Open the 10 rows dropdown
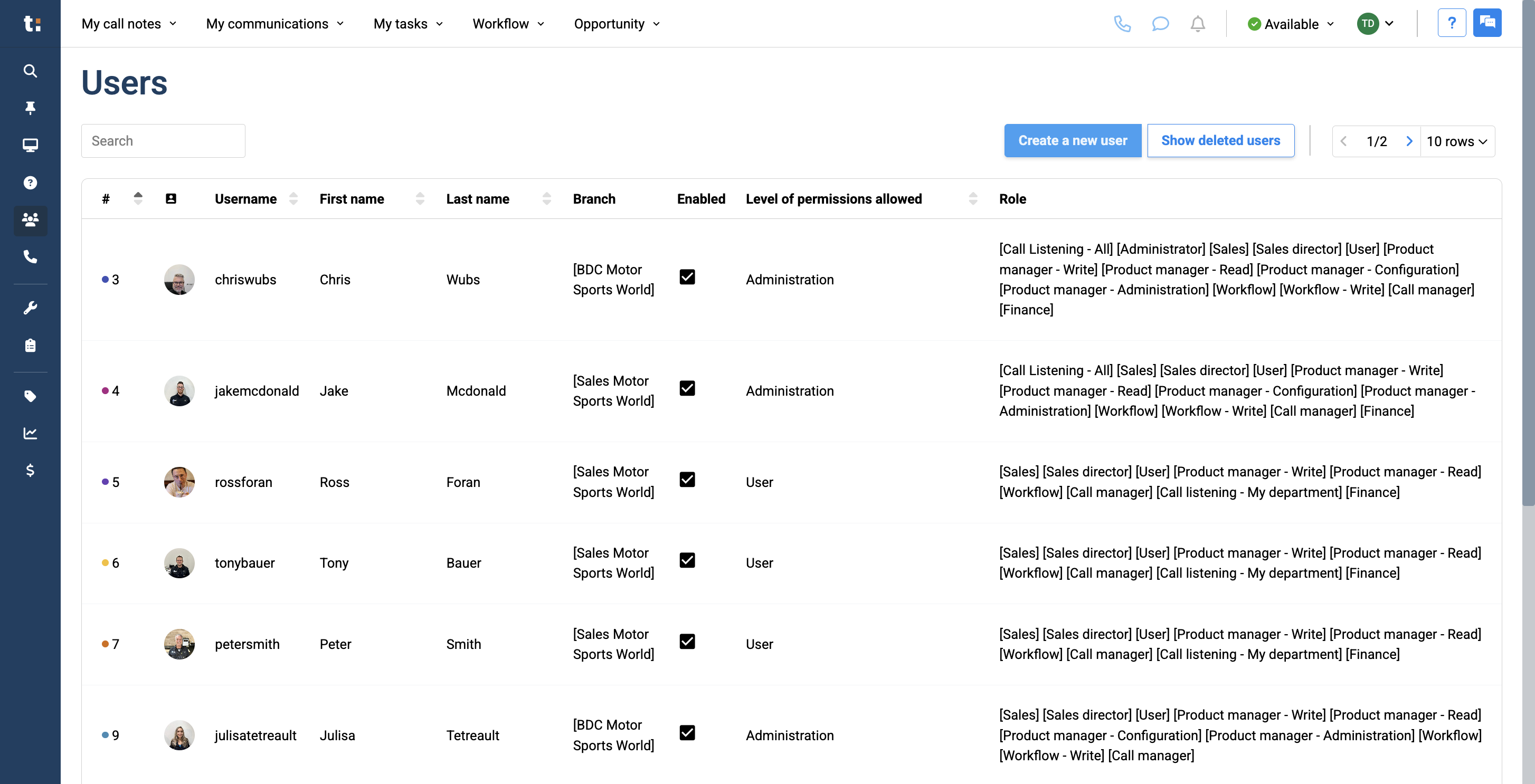 pyautogui.click(x=1457, y=141)
